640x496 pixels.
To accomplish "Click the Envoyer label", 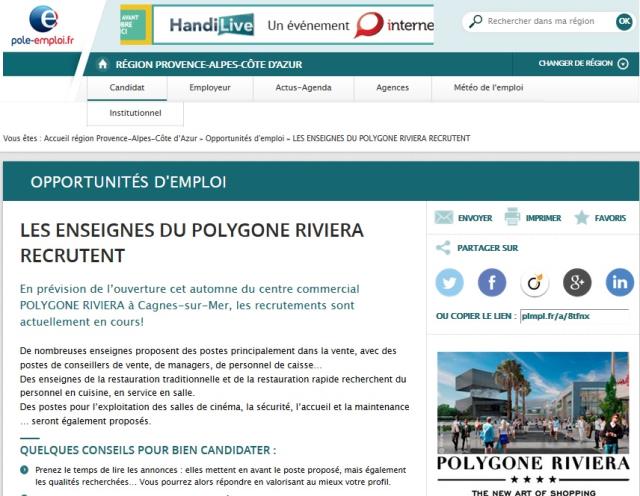I will (475, 218).
